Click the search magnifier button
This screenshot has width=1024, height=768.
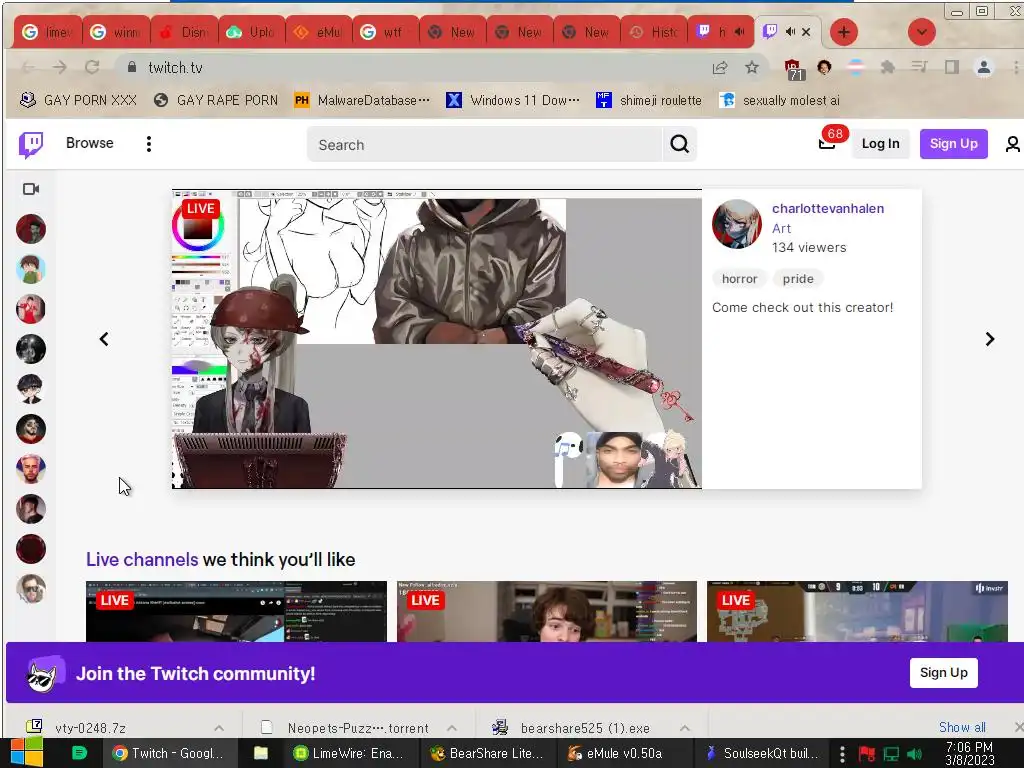(679, 144)
